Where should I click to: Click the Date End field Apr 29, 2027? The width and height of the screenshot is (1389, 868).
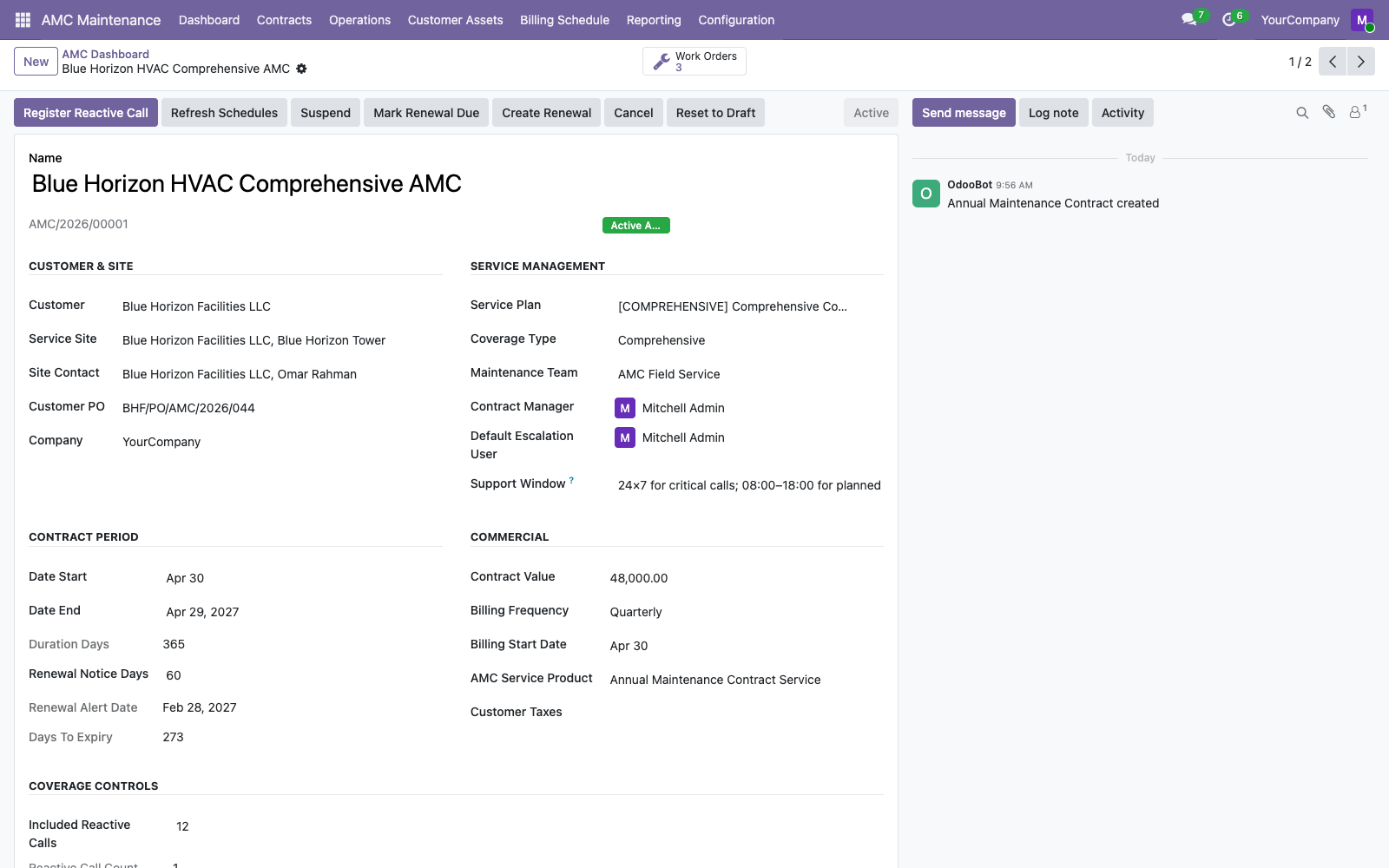(x=304, y=612)
